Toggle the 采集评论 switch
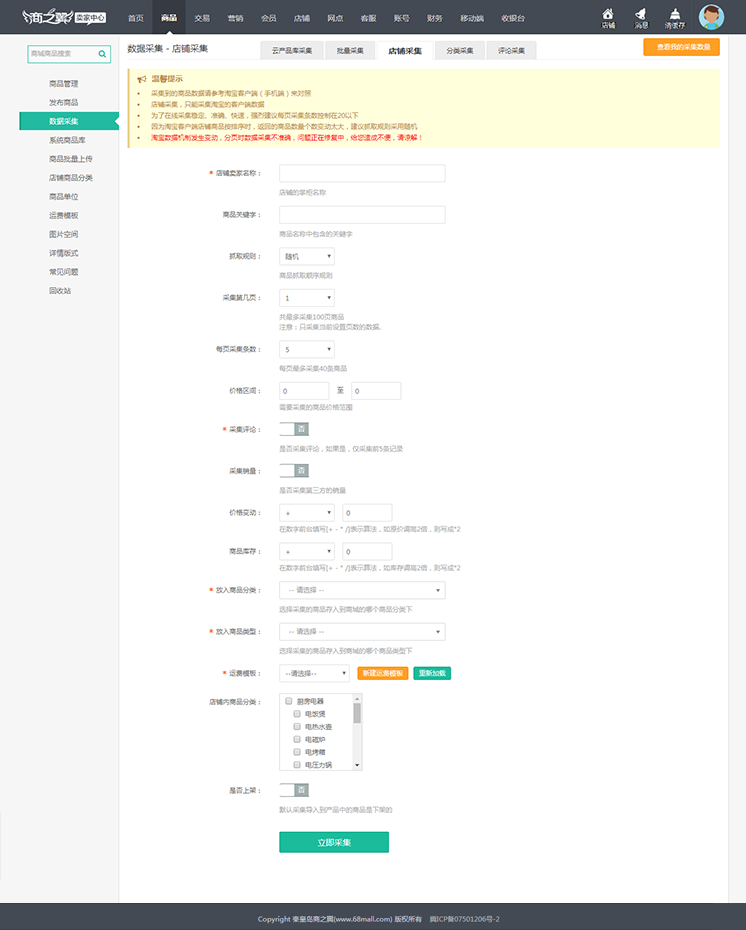 (x=294, y=429)
